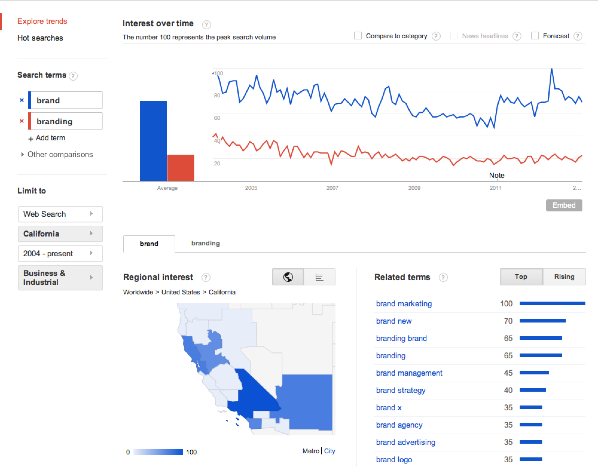Enable the Forecast checkbox

(x=535, y=36)
